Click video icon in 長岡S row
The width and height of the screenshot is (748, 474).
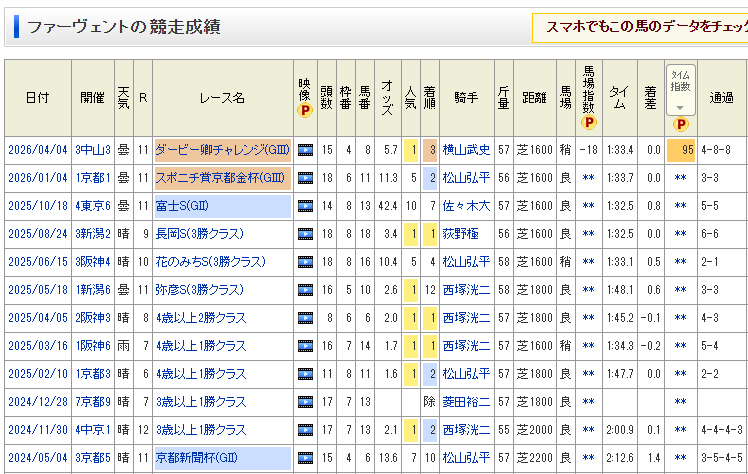click(305, 234)
